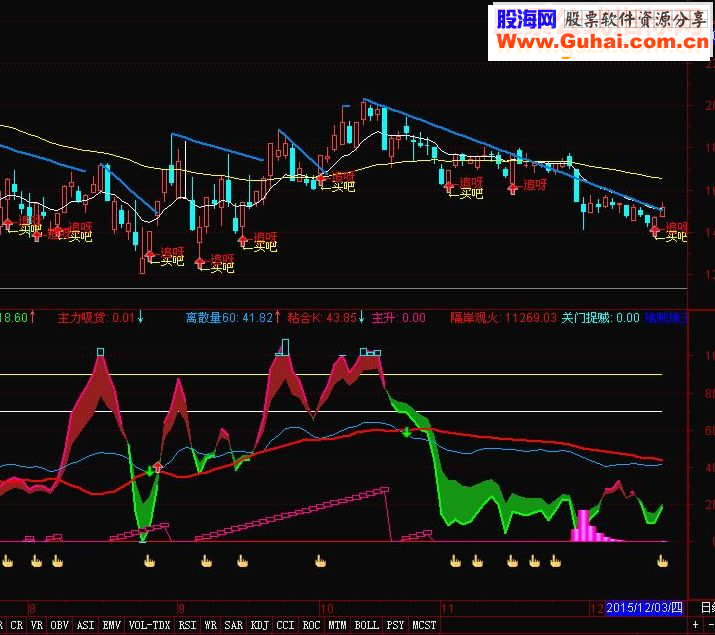715x635 pixels.
Task: Open the PSY indicator tab
Action: point(395,625)
